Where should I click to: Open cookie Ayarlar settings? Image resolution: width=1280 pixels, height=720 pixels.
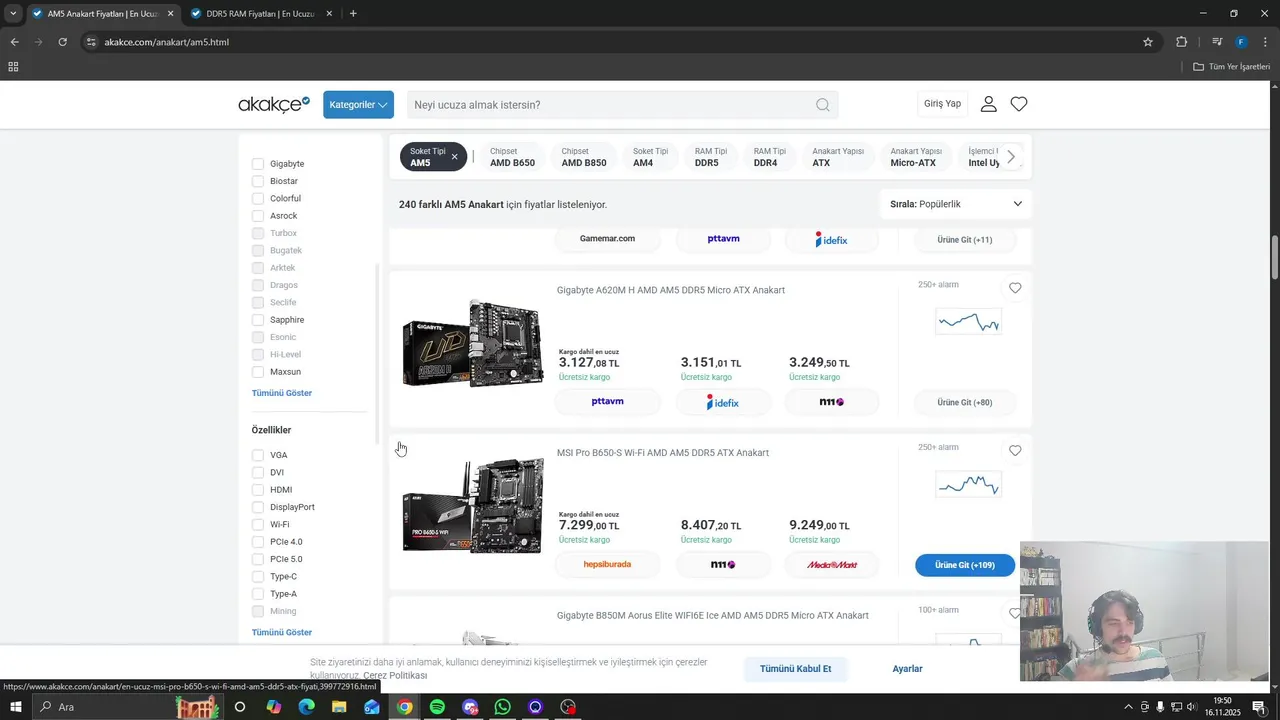[907, 669]
